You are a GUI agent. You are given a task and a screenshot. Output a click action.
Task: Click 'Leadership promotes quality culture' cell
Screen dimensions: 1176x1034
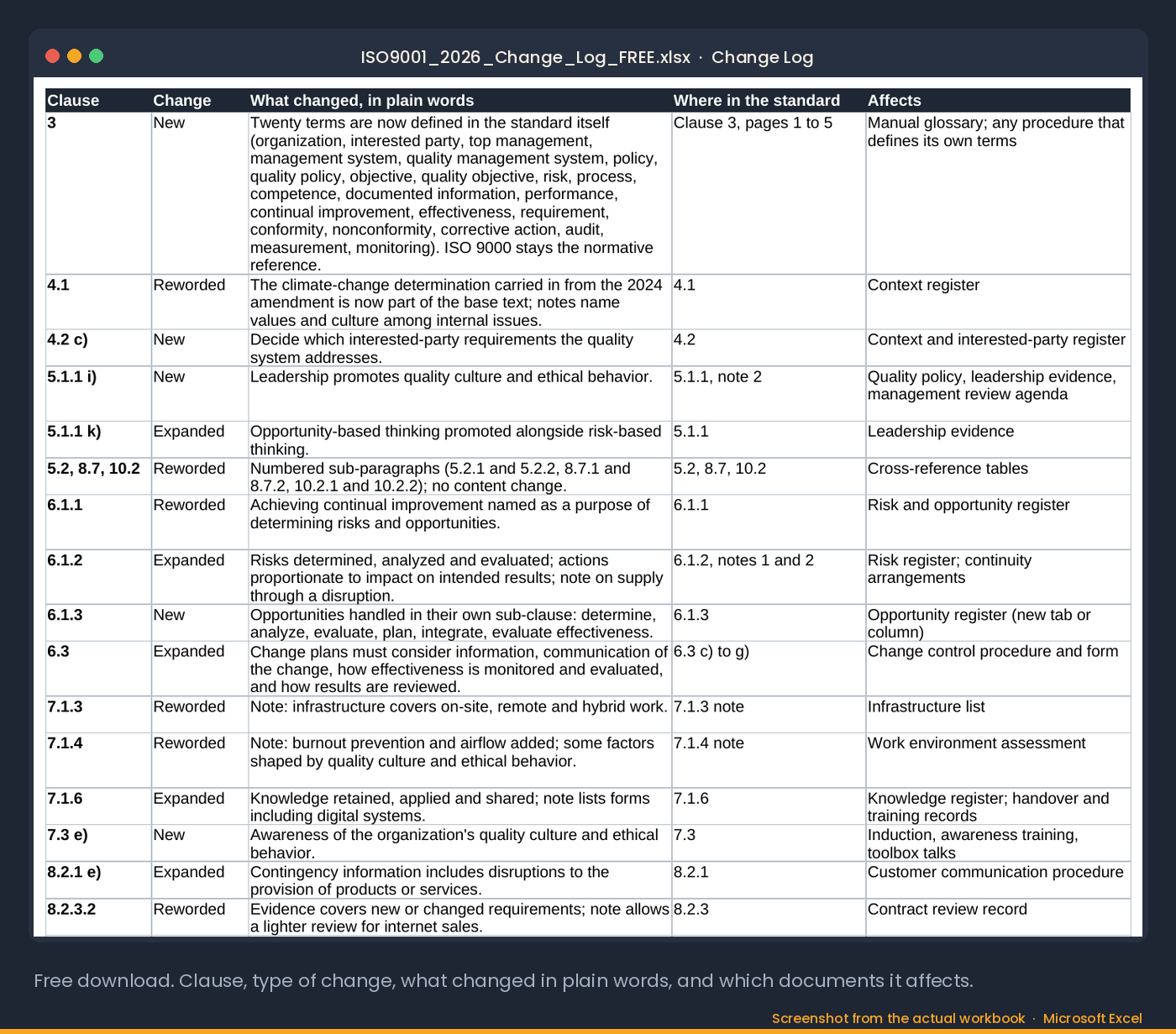459,394
